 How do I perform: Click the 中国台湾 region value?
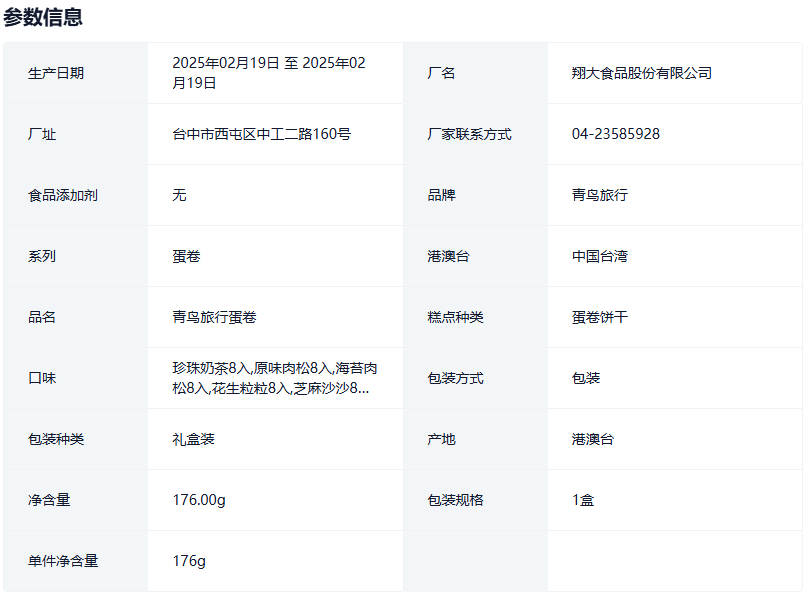pyautogui.click(x=599, y=256)
